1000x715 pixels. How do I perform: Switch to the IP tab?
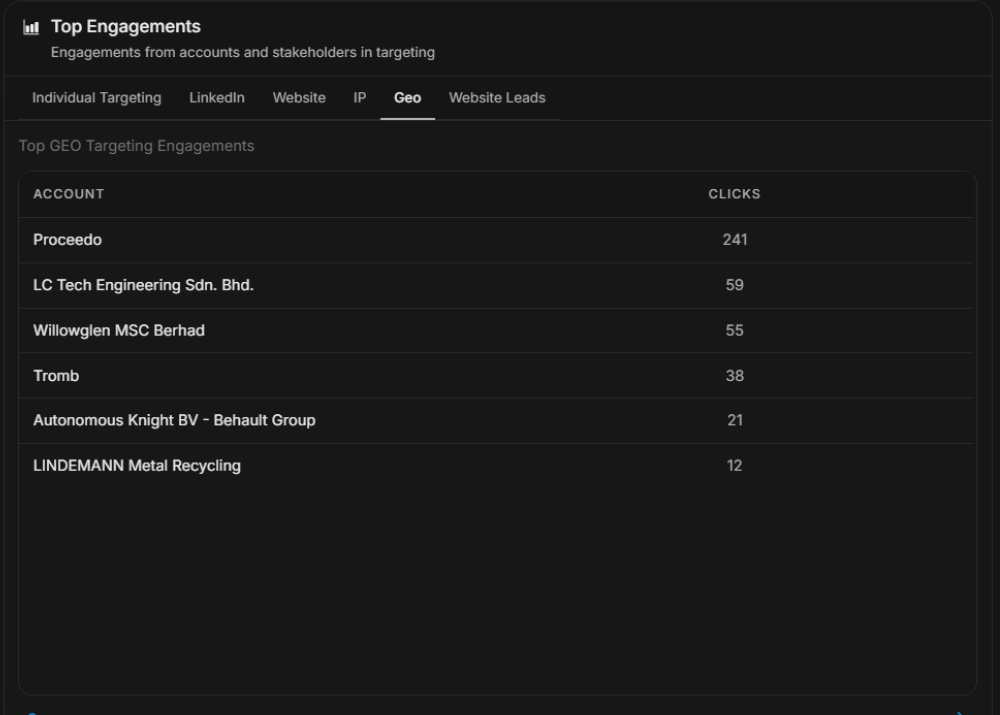pos(360,98)
